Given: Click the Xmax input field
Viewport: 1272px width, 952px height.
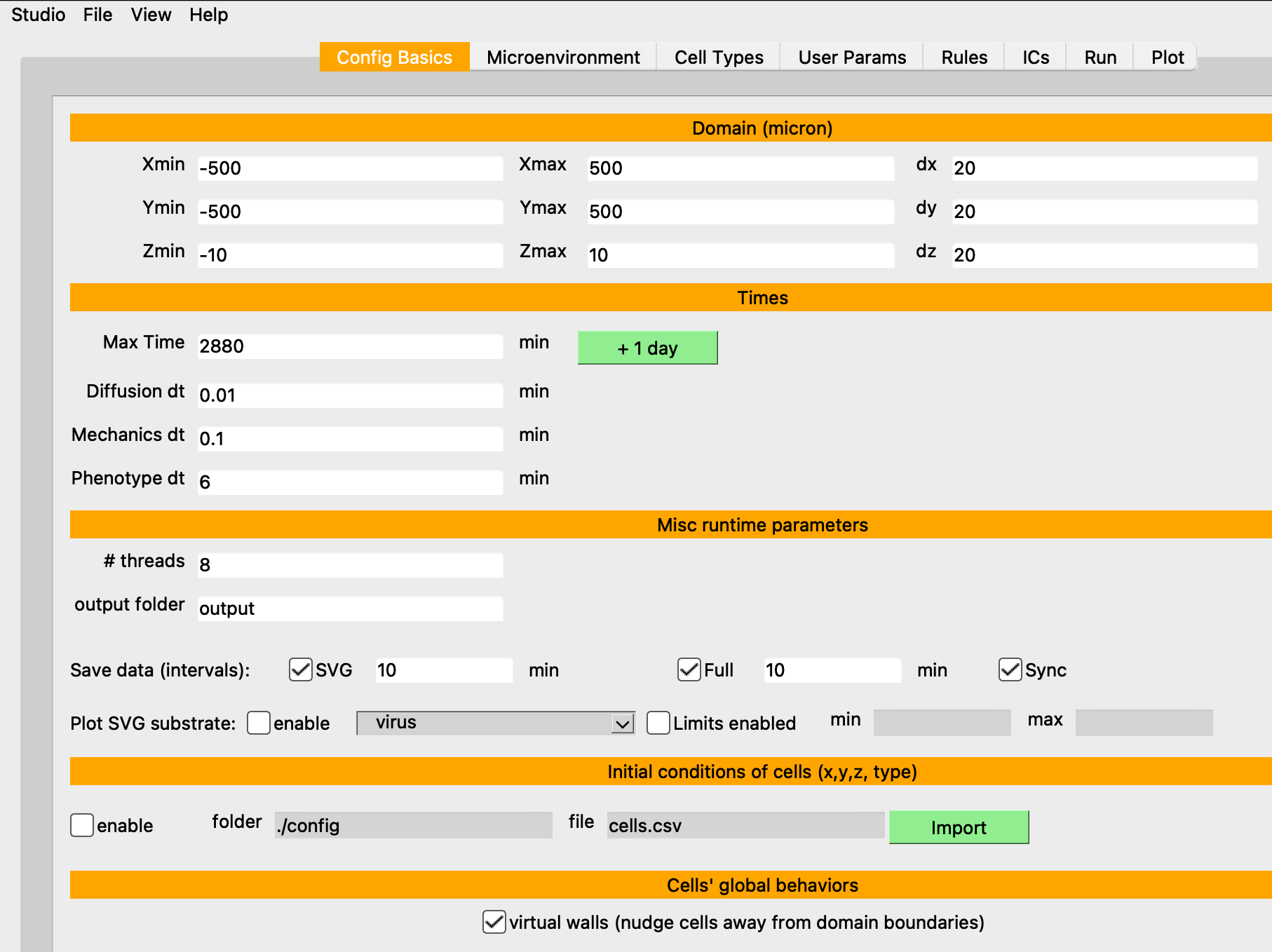Looking at the screenshot, I should click(x=740, y=168).
